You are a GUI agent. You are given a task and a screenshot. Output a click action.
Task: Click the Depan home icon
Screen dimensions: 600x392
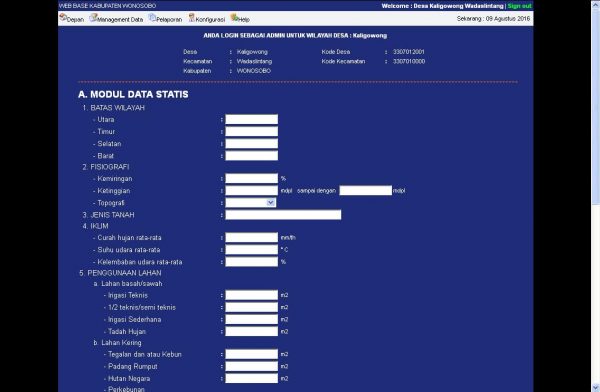[63, 18]
